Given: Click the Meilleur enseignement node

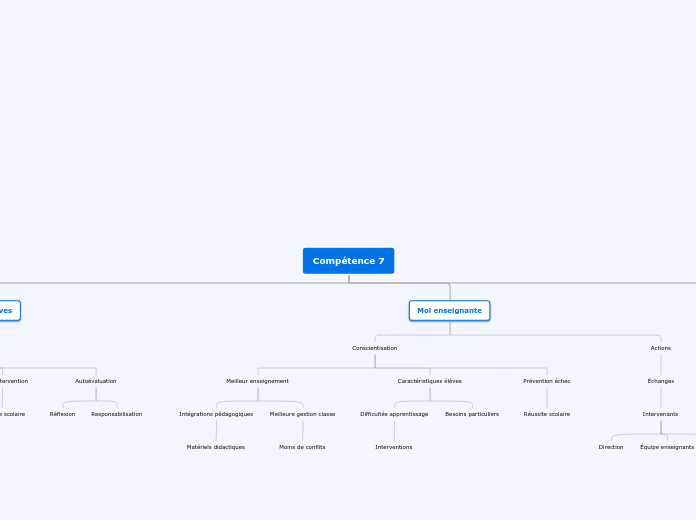Looking at the screenshot, I should [257, 381].
